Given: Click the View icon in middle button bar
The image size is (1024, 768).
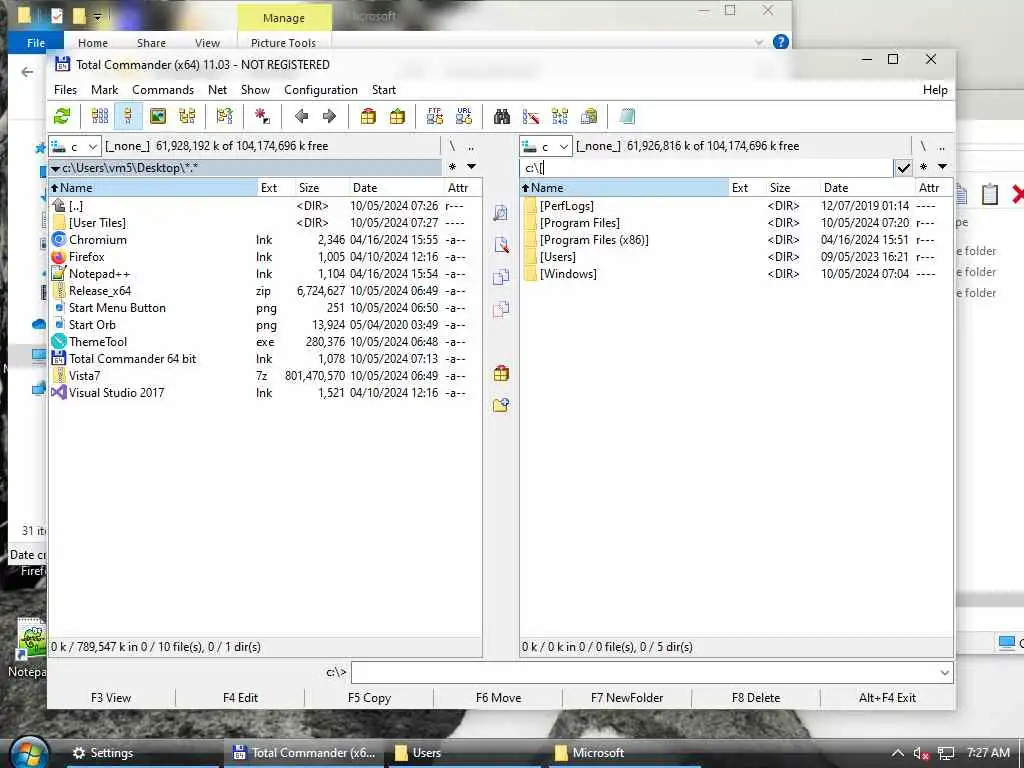Looking at the screenshot, I should [x=501, y=213].
